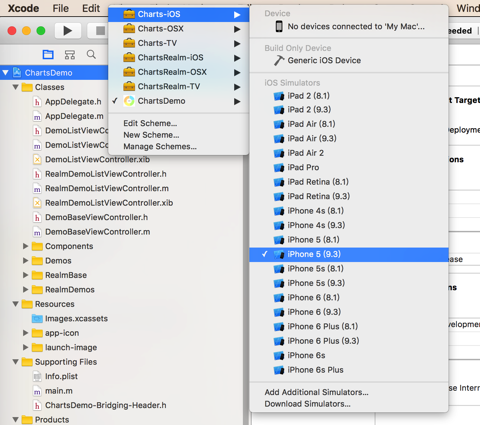Image resolution: width=480 pixels, height=425 pixels.
Task: Choose iPhone 6s simulator
Action: pyautogui.click(x=349, y=355)
